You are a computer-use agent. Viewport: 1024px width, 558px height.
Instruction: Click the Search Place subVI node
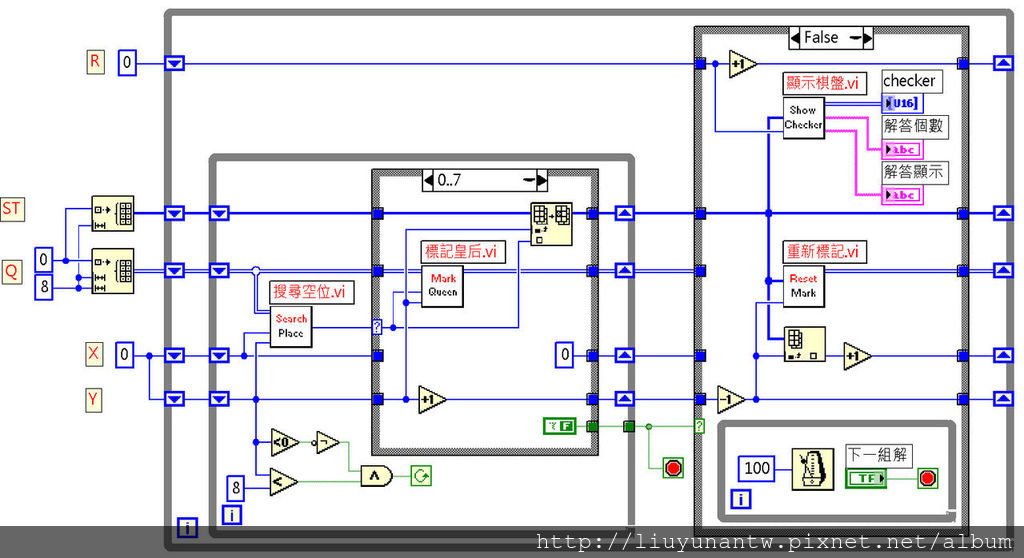point(291,326)
